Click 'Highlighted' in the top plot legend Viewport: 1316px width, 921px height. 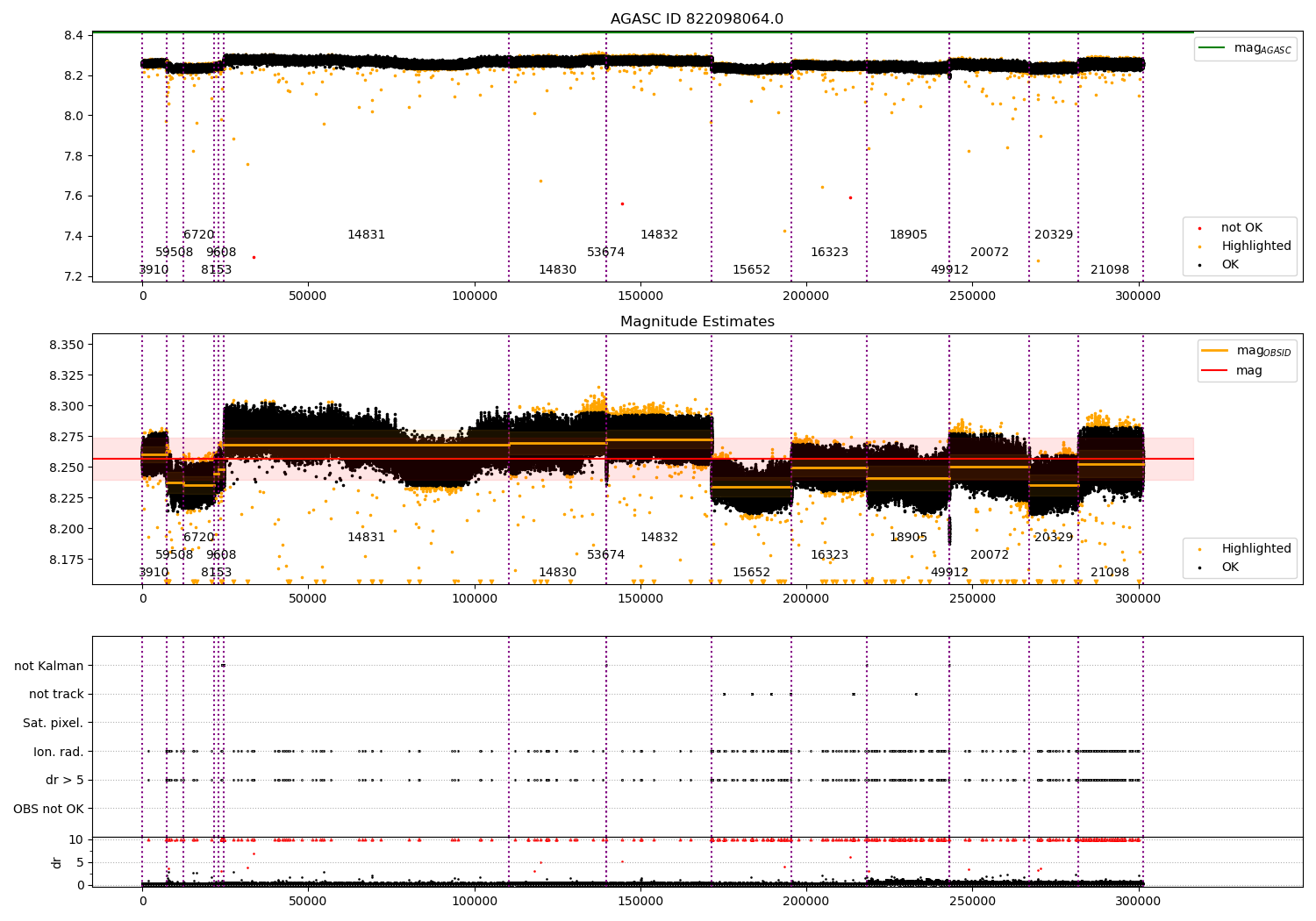click(1255, 246)
